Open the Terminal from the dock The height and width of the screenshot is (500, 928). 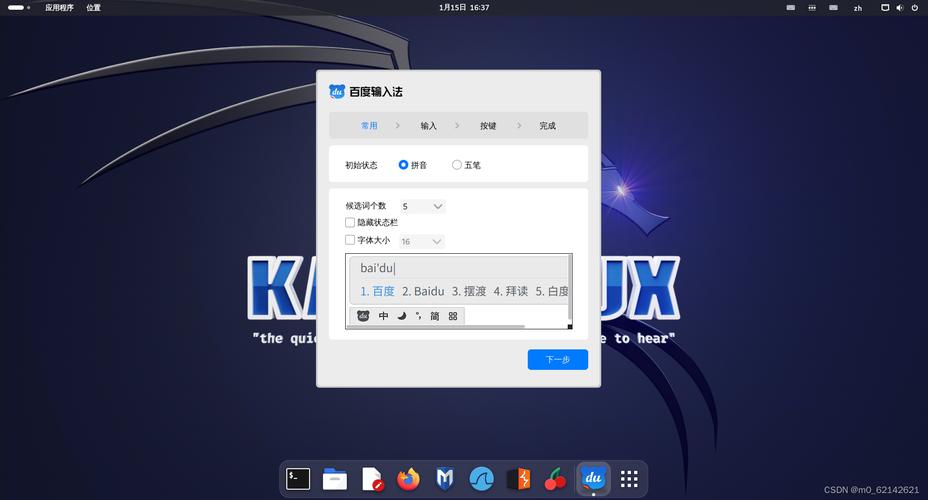coord(298,479)
